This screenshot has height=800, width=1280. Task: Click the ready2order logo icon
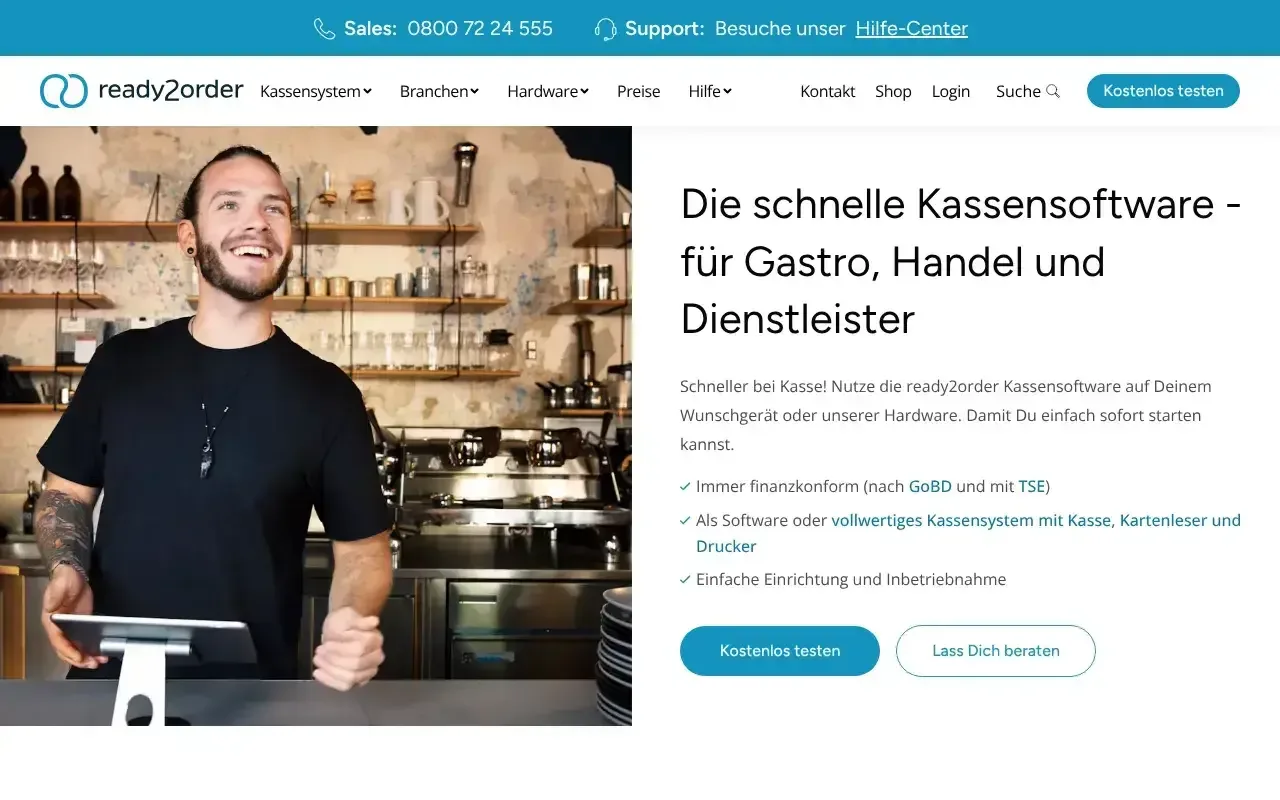pos(64,91)
